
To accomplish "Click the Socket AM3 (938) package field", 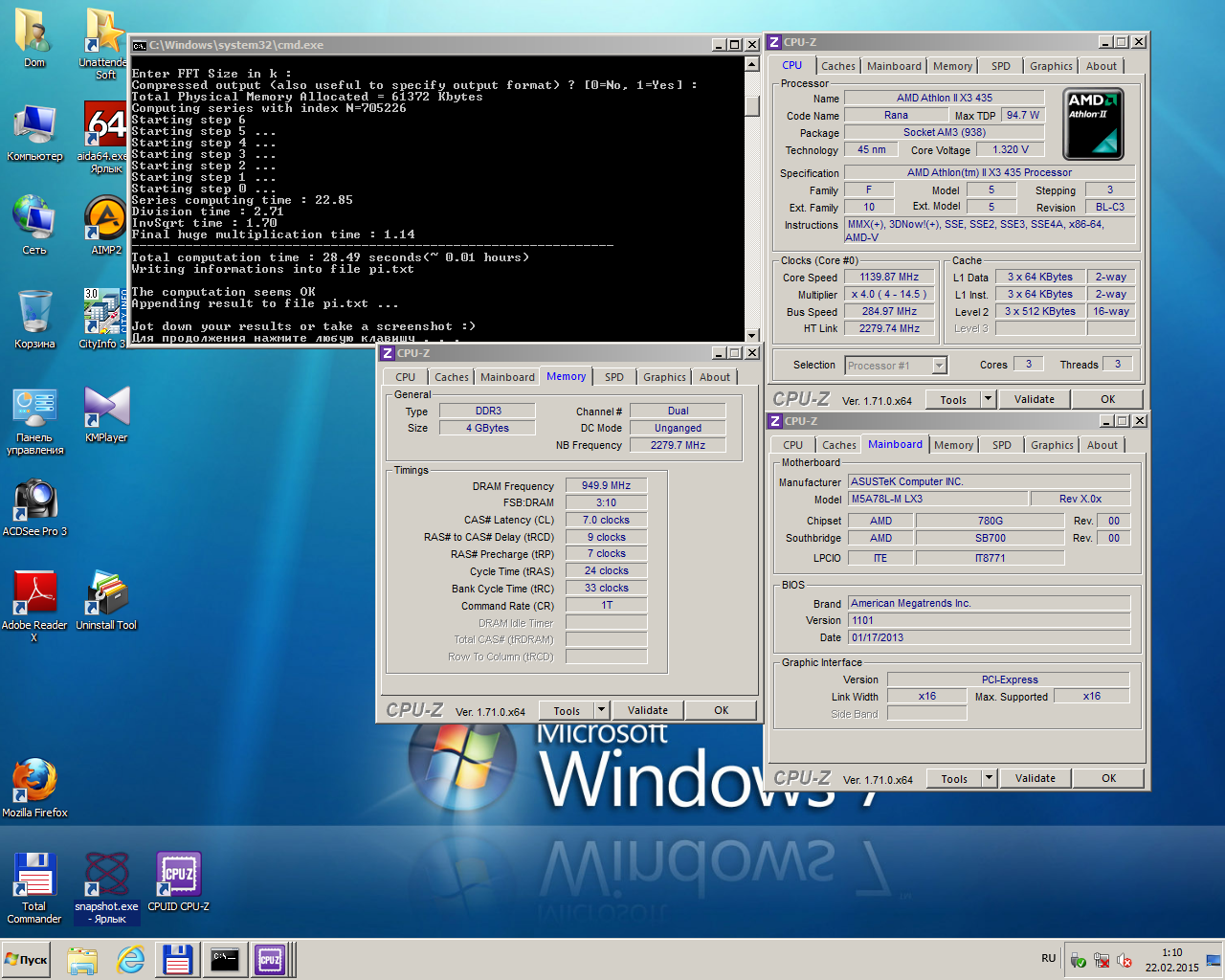I will point(944,132).
